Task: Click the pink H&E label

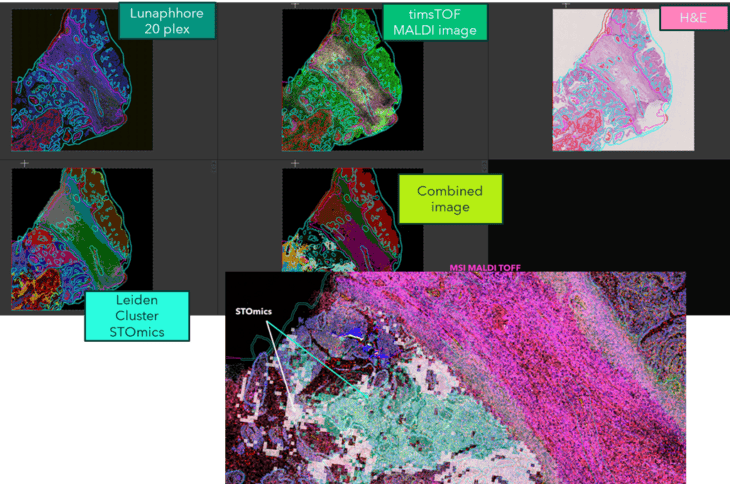Action: (x=689, y=20)
